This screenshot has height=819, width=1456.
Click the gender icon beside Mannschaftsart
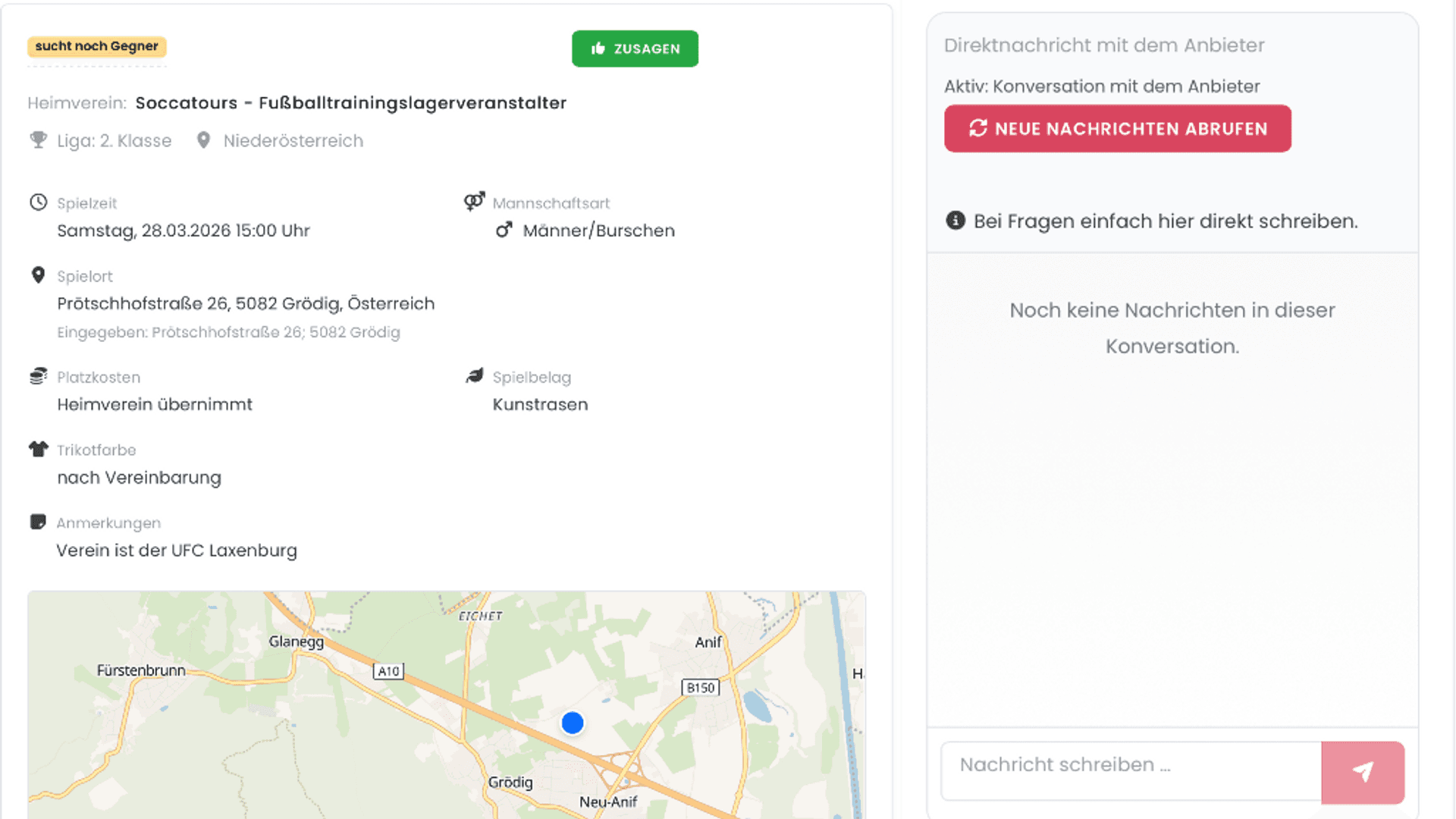[x=475, y=202]
